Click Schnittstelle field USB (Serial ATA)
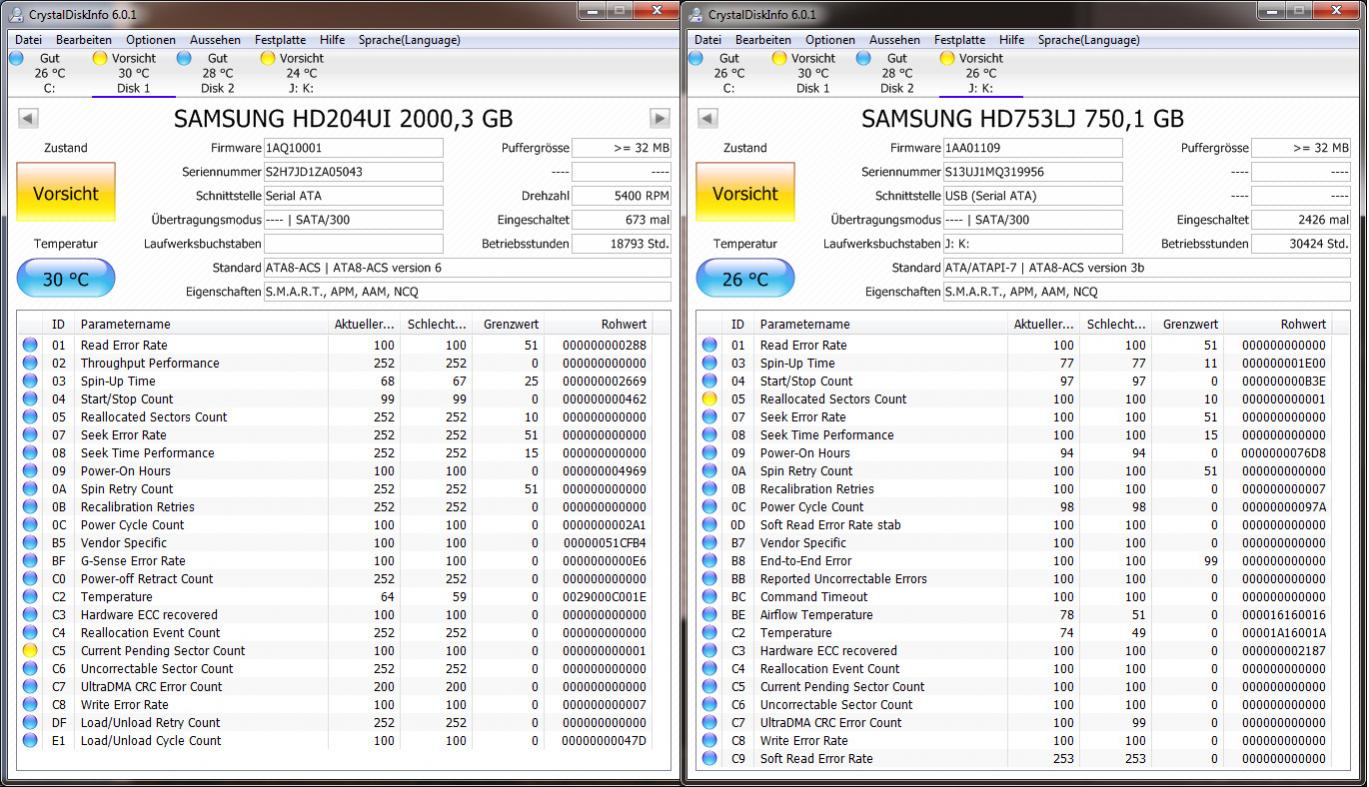 1032,196
